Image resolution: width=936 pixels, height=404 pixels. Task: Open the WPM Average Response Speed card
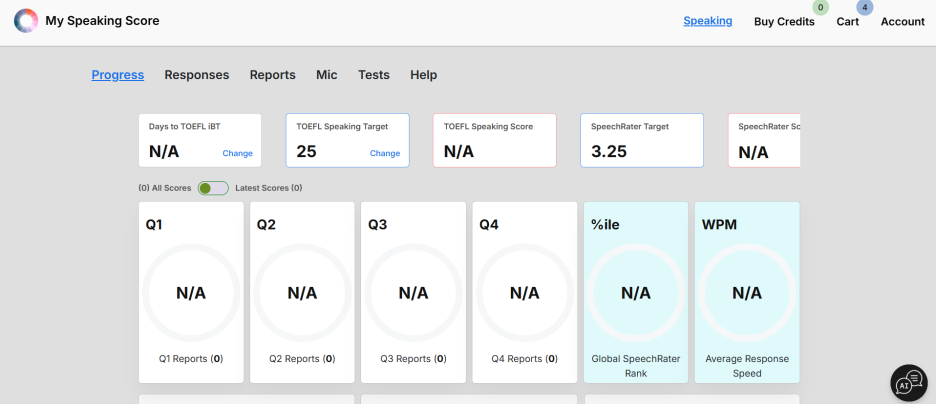(x=747, y=292)
